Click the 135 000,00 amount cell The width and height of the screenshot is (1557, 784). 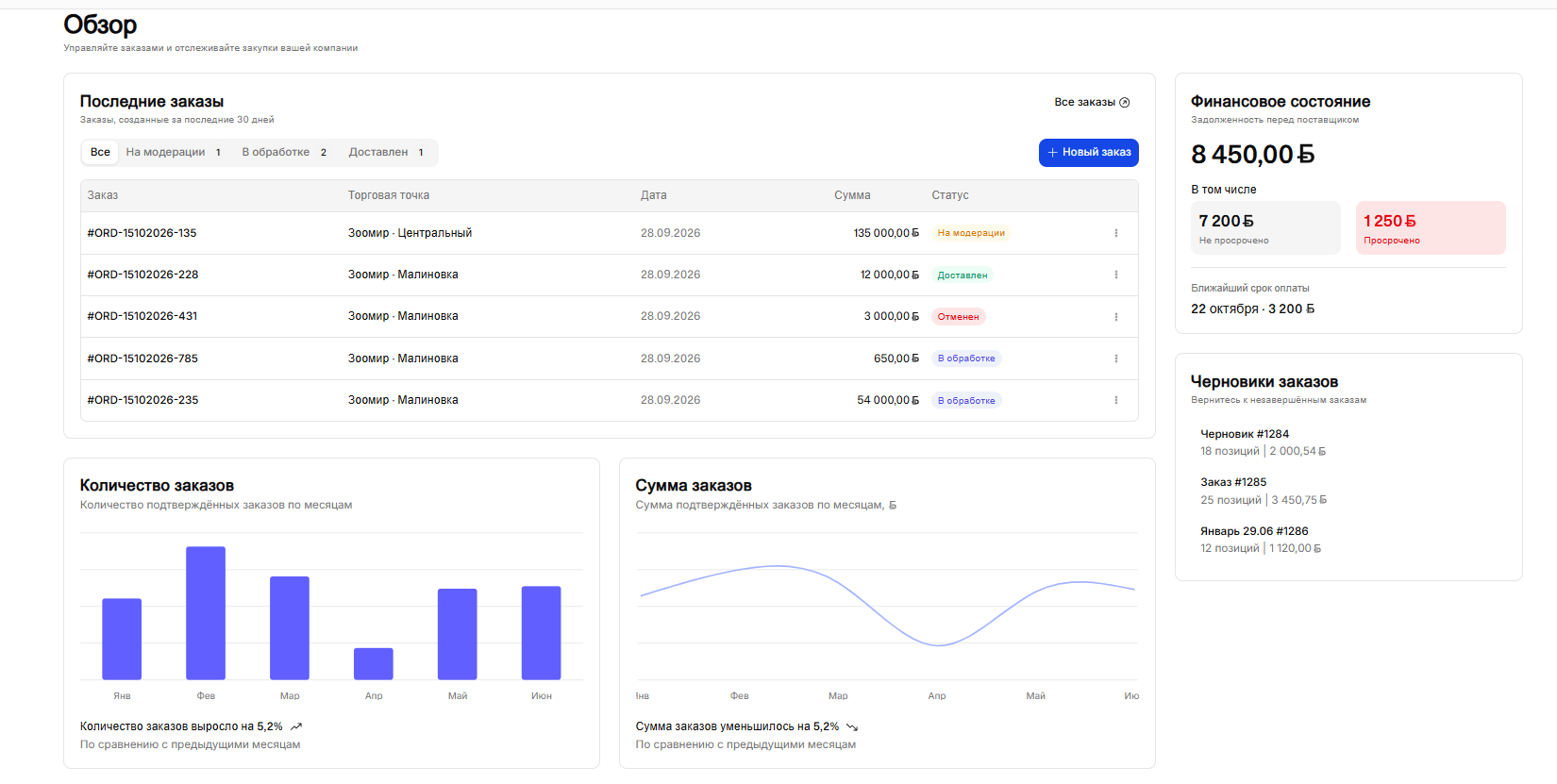[x=886, y=233]
